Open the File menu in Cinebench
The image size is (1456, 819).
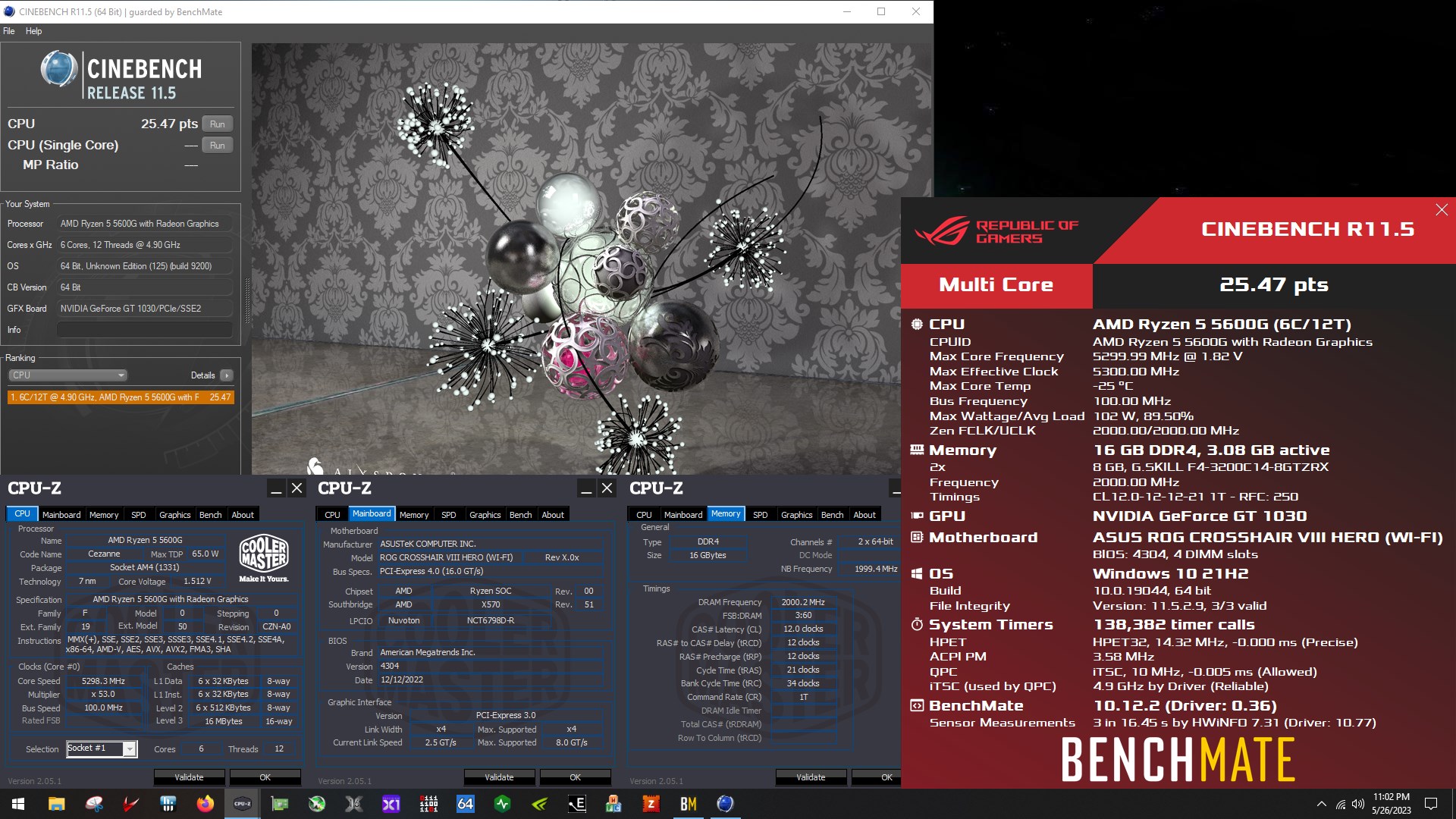tap(9, 31)
